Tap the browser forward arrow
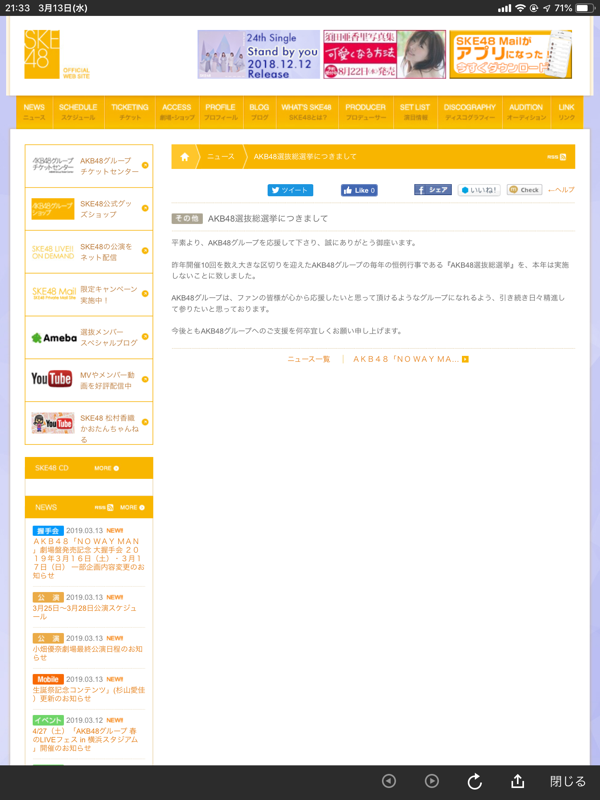Viewport: 600px width, 800px height. pyautogui.click(x=432, y=781)
